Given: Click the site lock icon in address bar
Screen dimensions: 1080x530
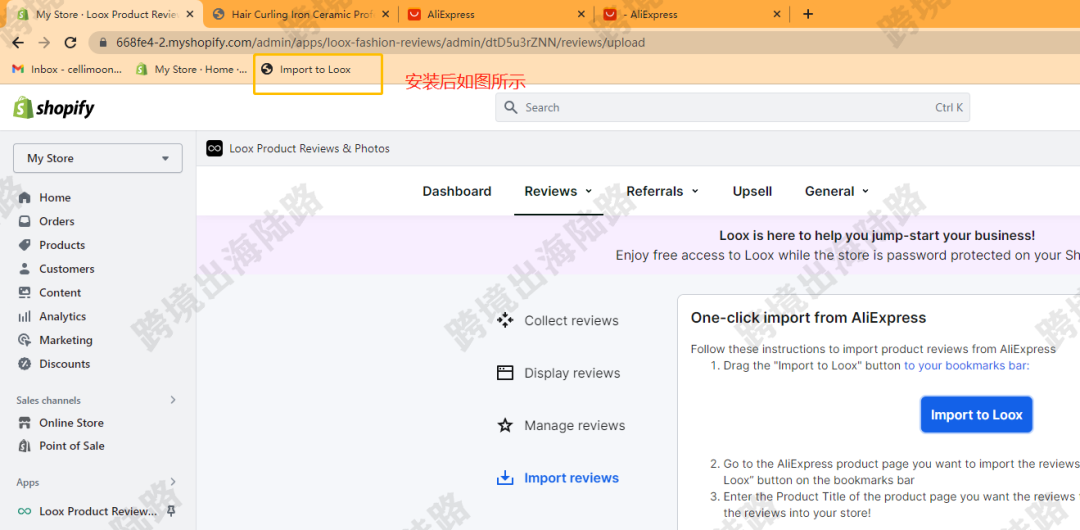Looking at the screenshot, I should coord(103,43).
